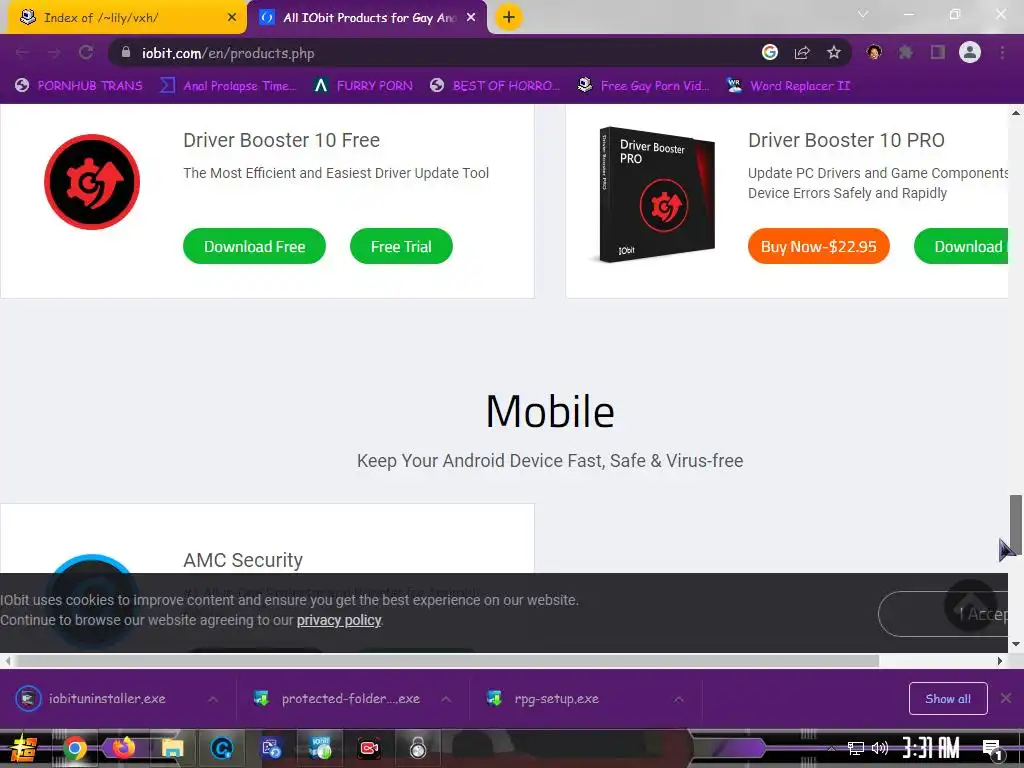Open the Chrome three-dot menu
This screenshot has width=1024, height=768.
[x=1002, y=53]
